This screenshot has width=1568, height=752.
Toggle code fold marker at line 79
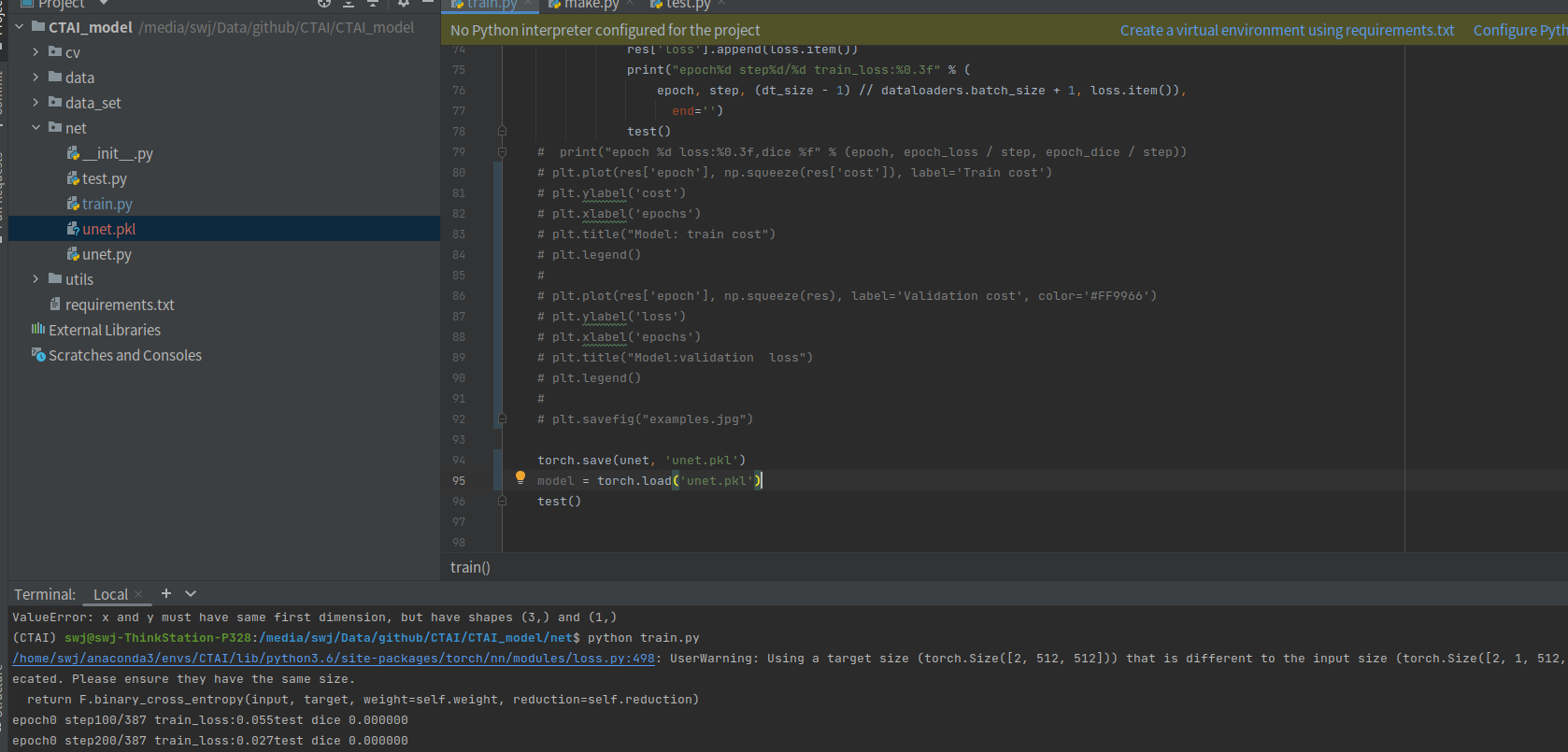coord(502,151)
